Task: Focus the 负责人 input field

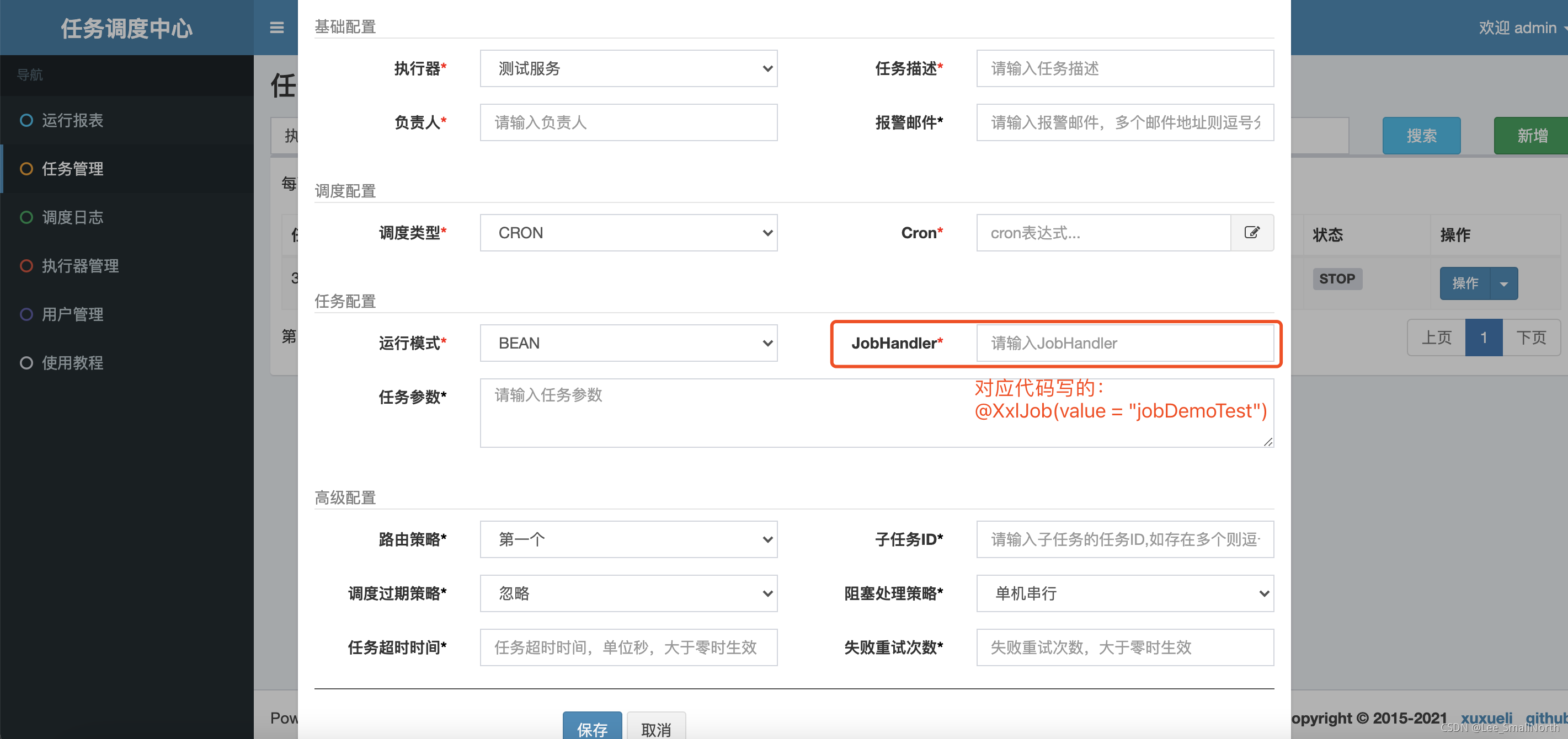Action: (x=628, y=122)
